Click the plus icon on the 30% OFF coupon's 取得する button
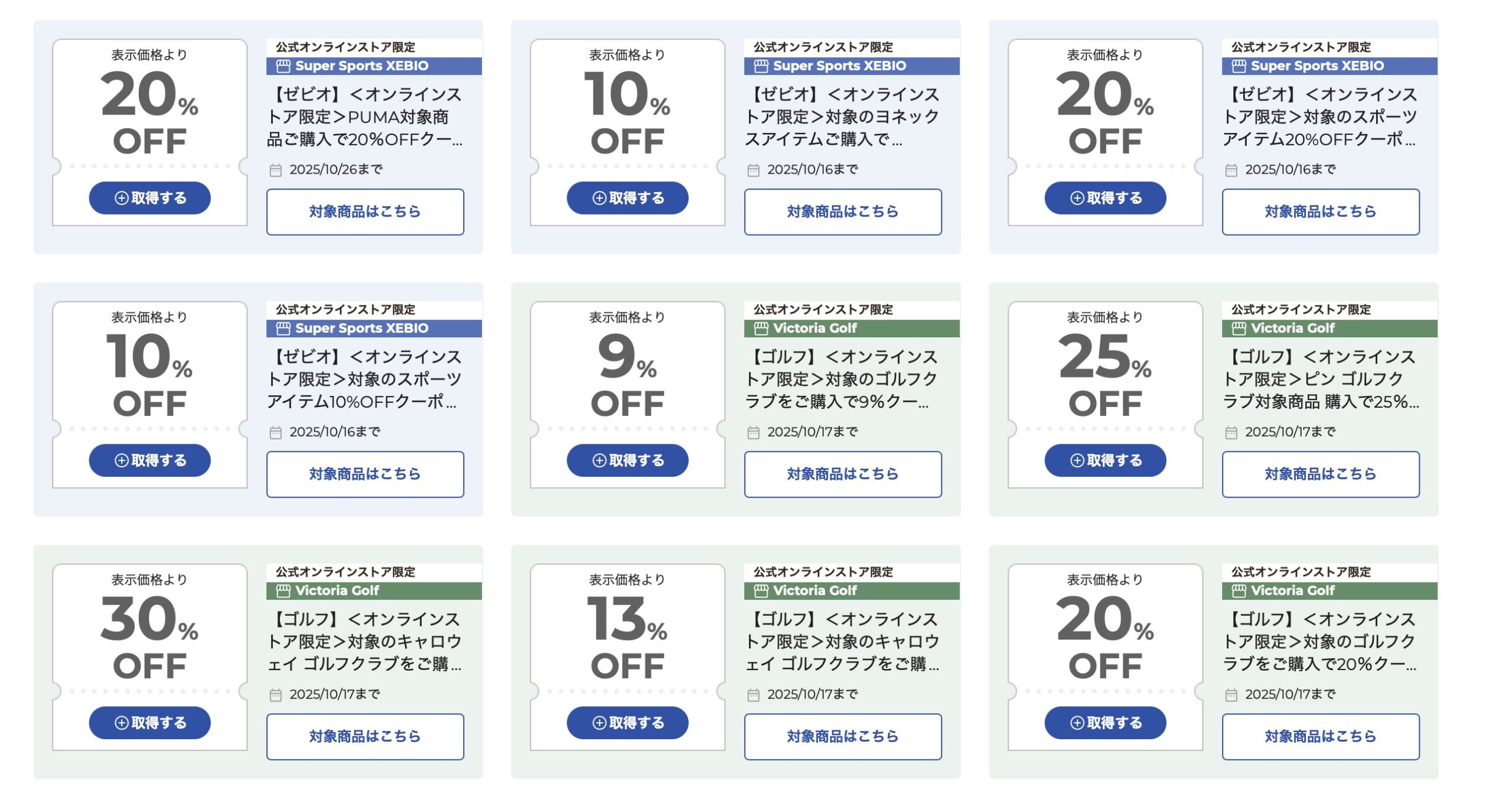The height and width of the screenshot is (806, 1512). pyautogui.click(x=122, y=723)
